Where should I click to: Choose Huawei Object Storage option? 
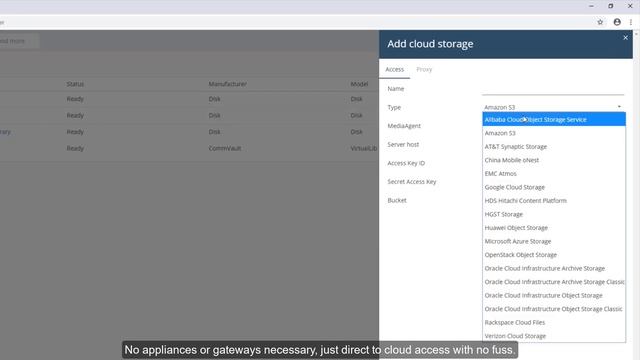[554, 228]
